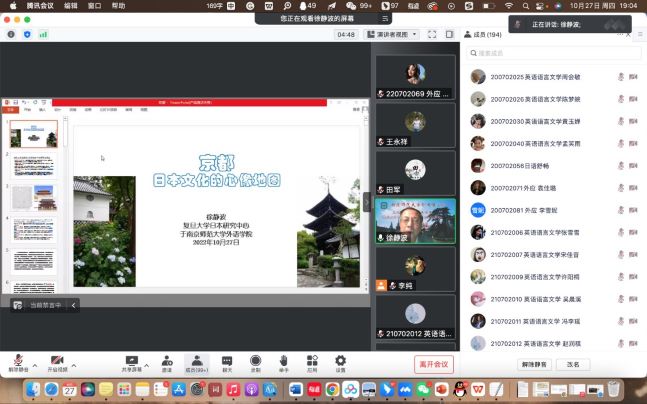
Task: Open the 共享屏幕 share screen tool
Action: pyautogui.click(x=131, y=360)
